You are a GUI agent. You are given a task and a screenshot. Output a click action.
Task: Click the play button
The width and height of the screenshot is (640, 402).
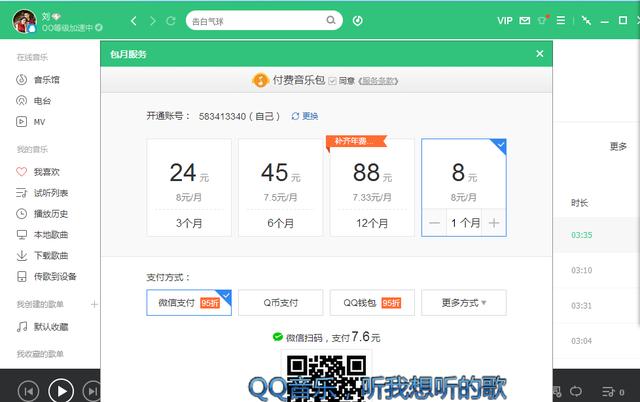coord(61,391)
